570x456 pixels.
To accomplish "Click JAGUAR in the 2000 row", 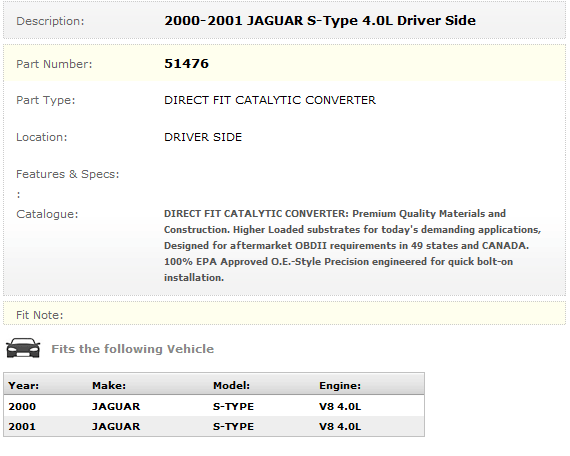I will pos(116,406).
